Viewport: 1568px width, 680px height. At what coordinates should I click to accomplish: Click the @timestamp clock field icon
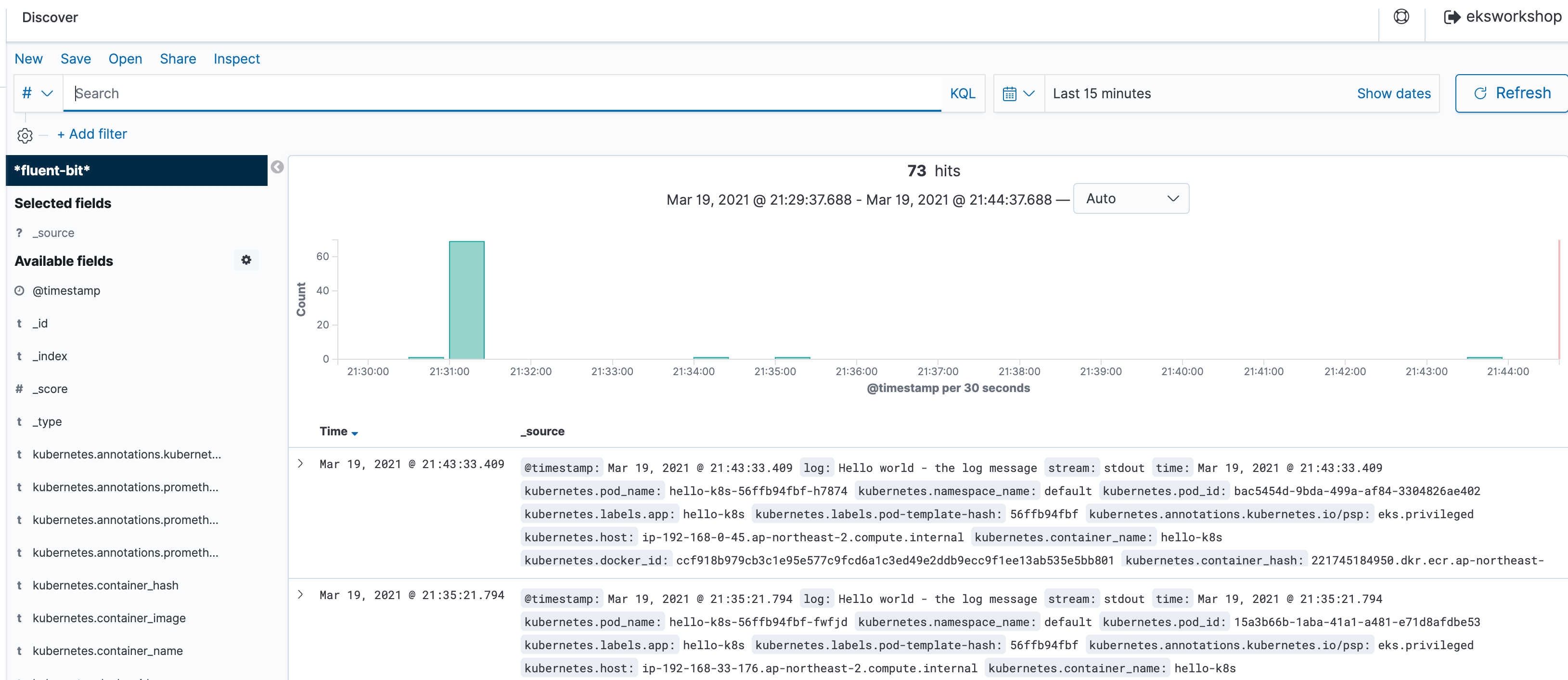[x=19, y=291]
